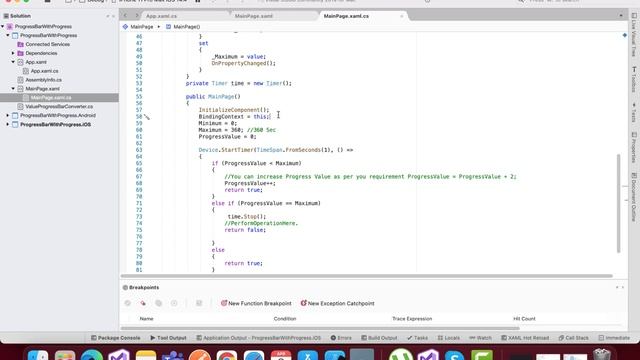Image resolution: width=640 pixels, height=360 pixels.
Task: Click the third icon in the Breakpoints toolbar
Action: pos(158,303)
